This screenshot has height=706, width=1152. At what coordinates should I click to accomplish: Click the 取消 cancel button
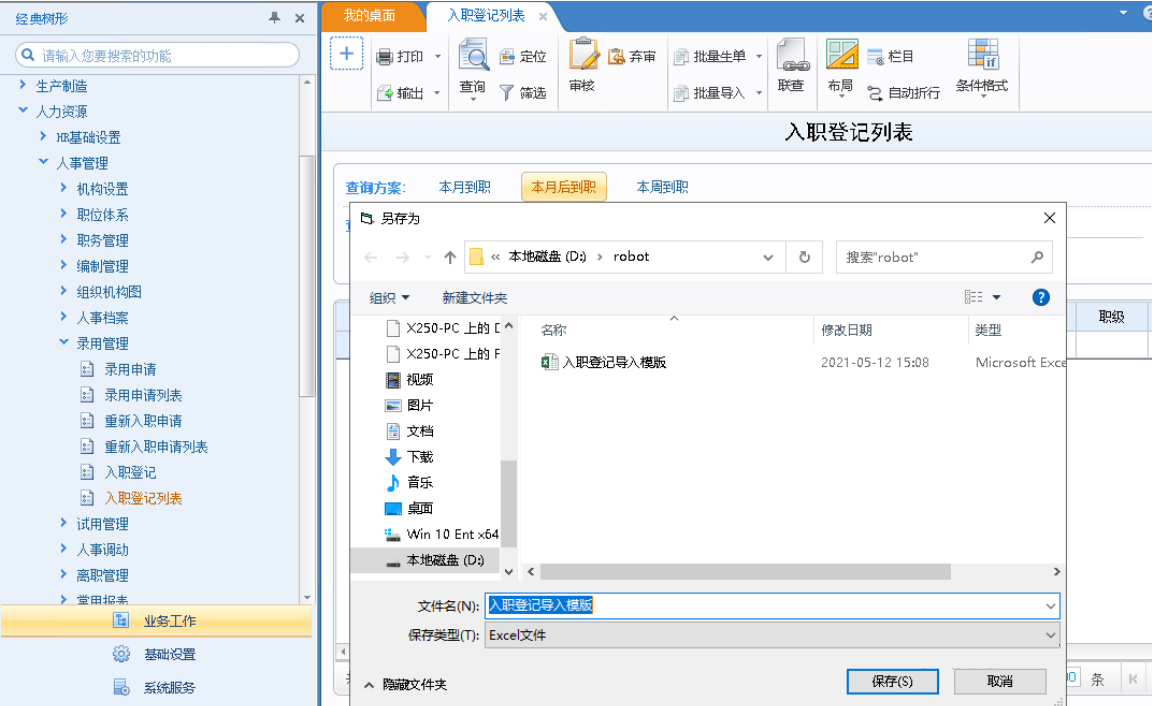[1000, 681]
